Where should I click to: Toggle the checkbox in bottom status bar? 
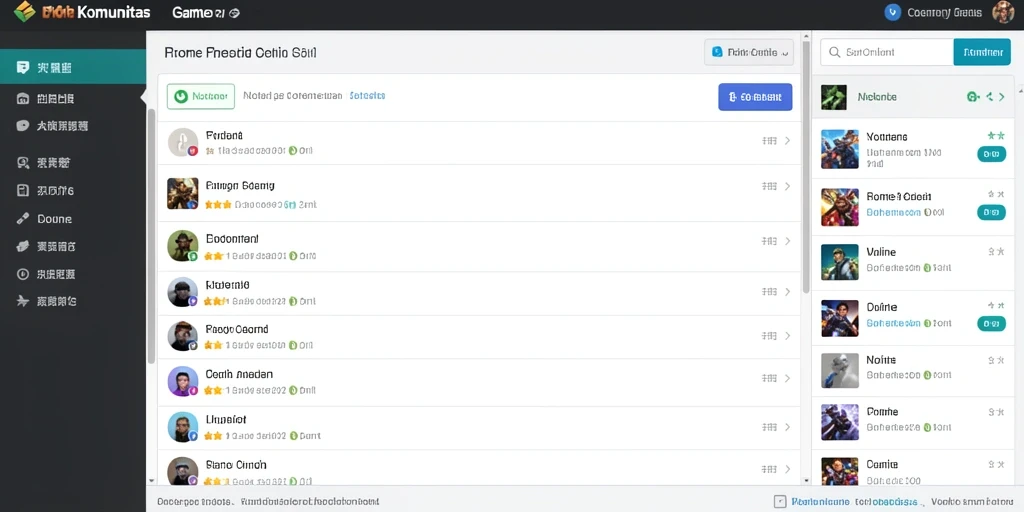tap(779, 502)
